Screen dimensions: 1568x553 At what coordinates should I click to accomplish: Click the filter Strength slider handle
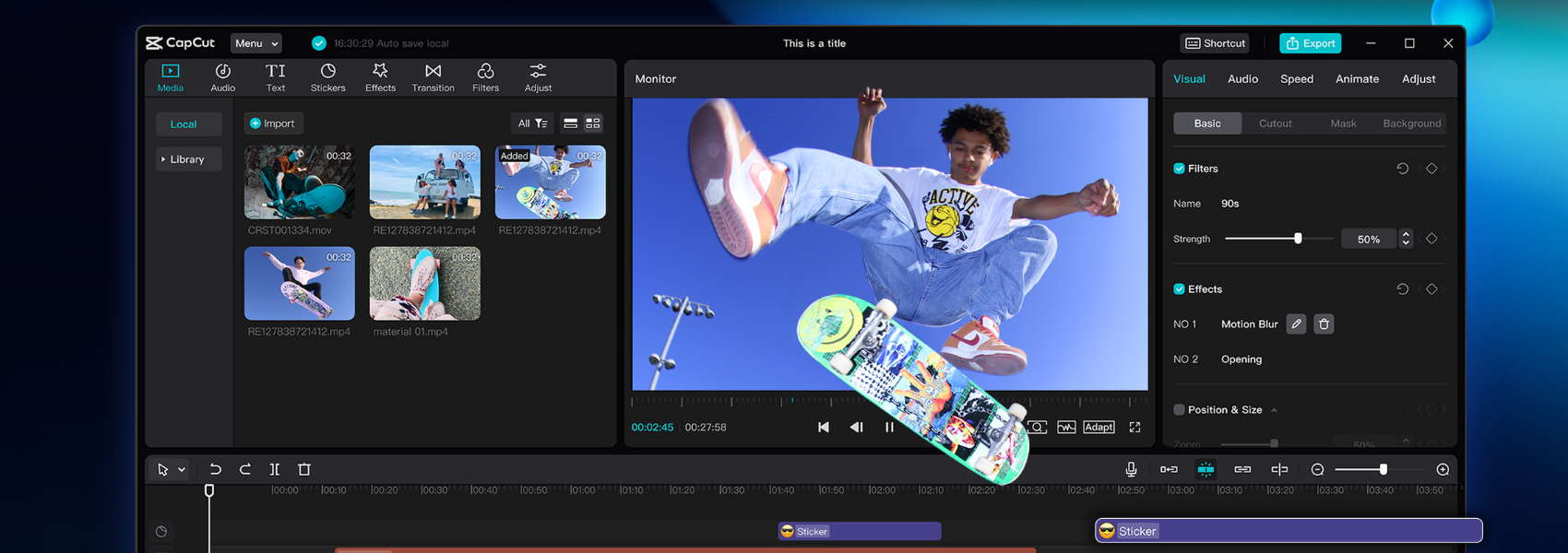(x=1298, y=239)
